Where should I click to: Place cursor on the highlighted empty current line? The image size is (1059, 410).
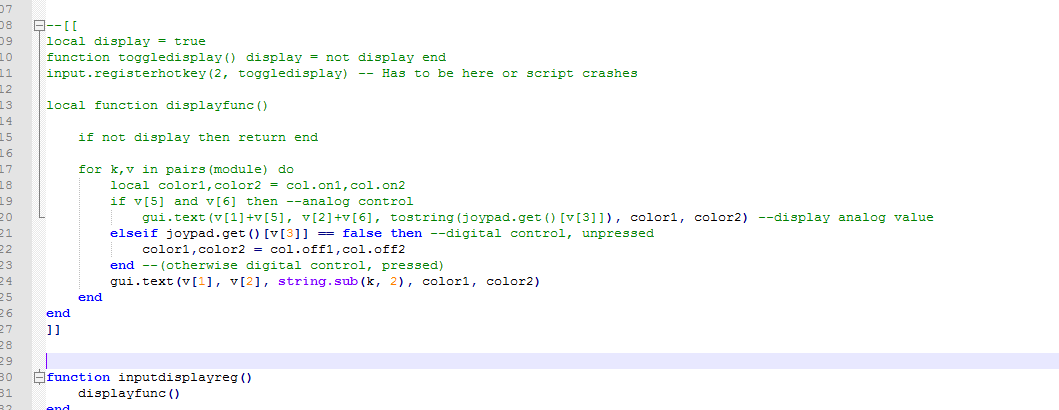tap(552, 361)
